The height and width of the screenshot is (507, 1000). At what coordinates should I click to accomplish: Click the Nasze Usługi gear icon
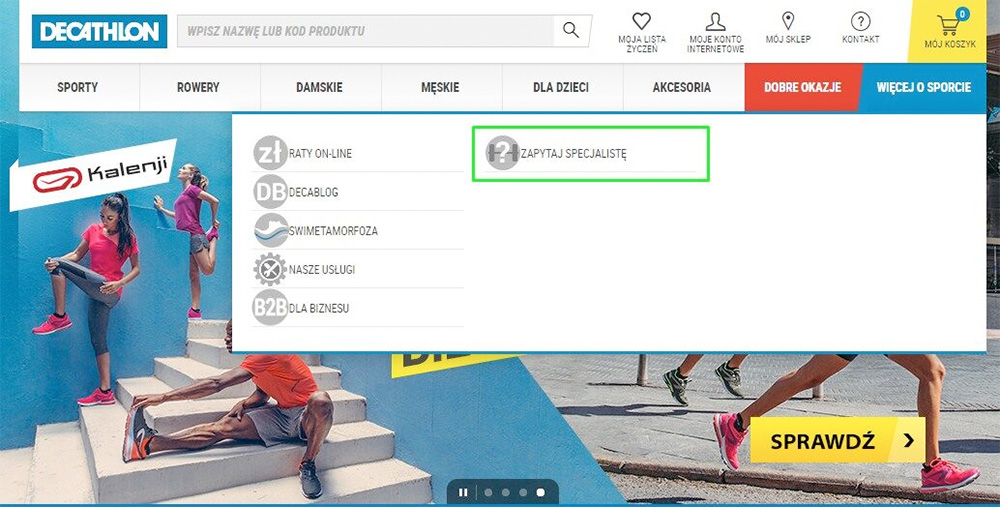[x=270, y=269]
